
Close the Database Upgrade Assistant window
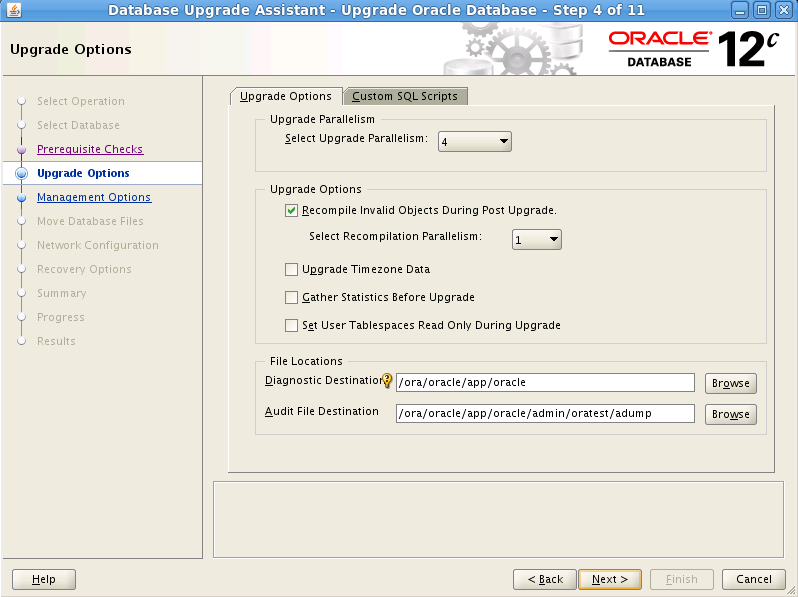784,10
